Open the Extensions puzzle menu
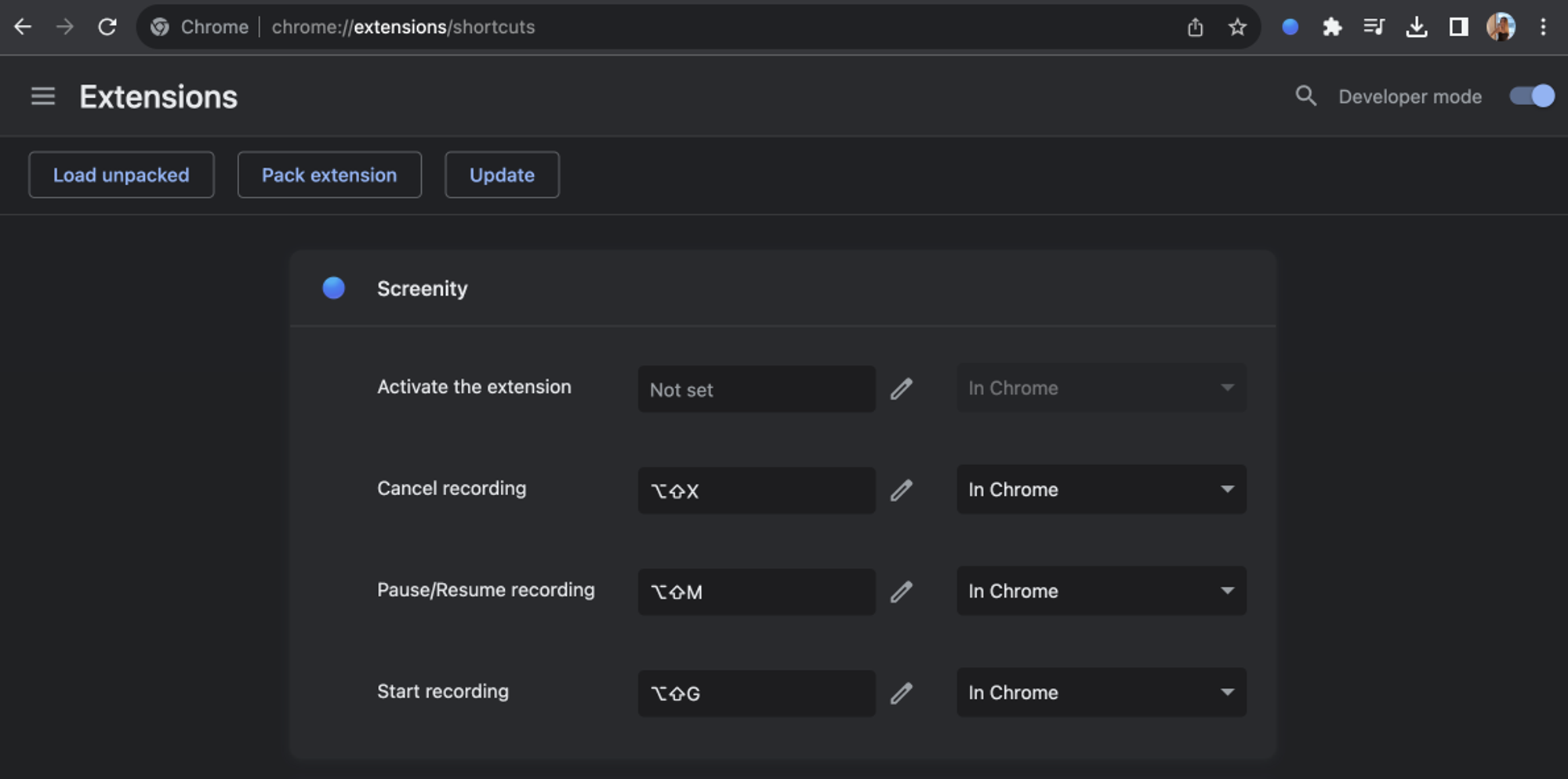The image size is (1568, 779). point(1332,27)
